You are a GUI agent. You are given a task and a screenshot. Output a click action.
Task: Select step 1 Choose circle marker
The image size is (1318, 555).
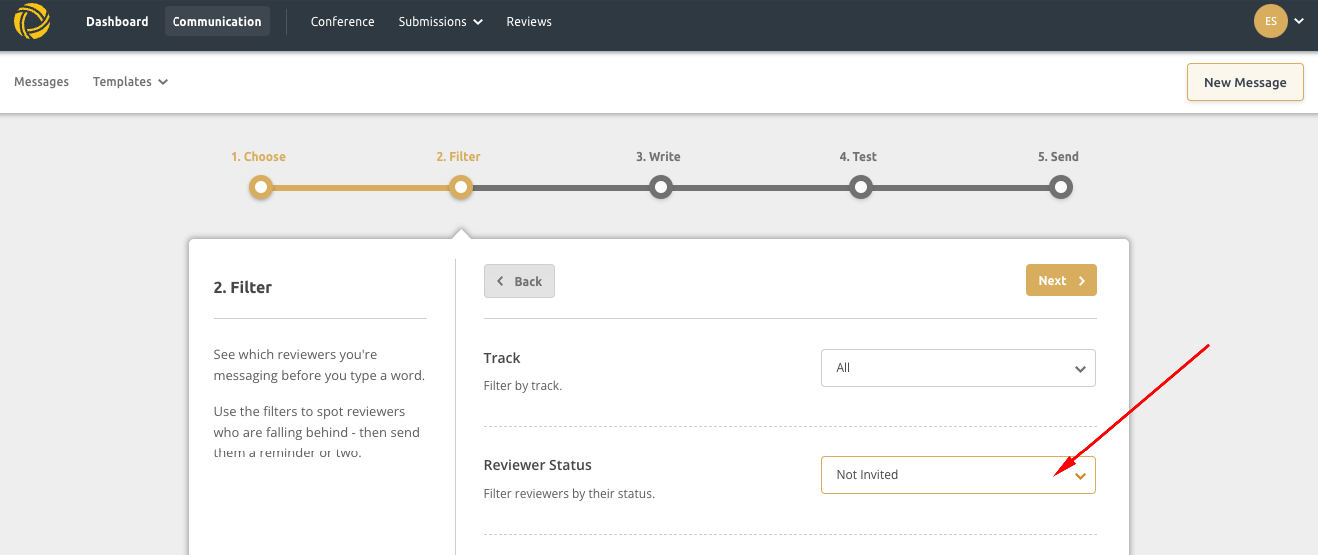coord(261,187)
